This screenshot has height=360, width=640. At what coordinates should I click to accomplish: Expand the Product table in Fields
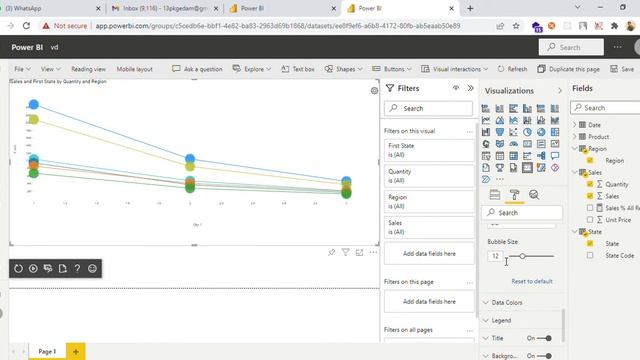coord(575,136)
